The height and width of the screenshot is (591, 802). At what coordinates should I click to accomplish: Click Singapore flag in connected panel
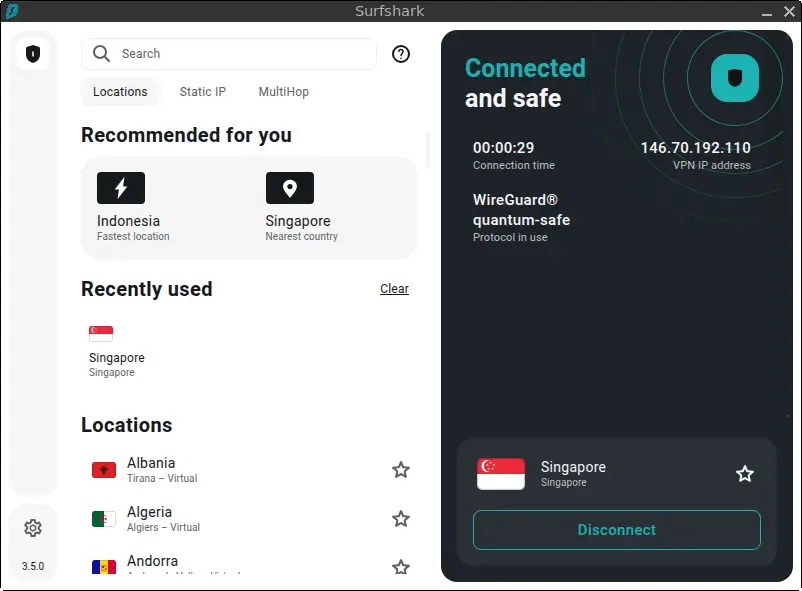[501, 474]
